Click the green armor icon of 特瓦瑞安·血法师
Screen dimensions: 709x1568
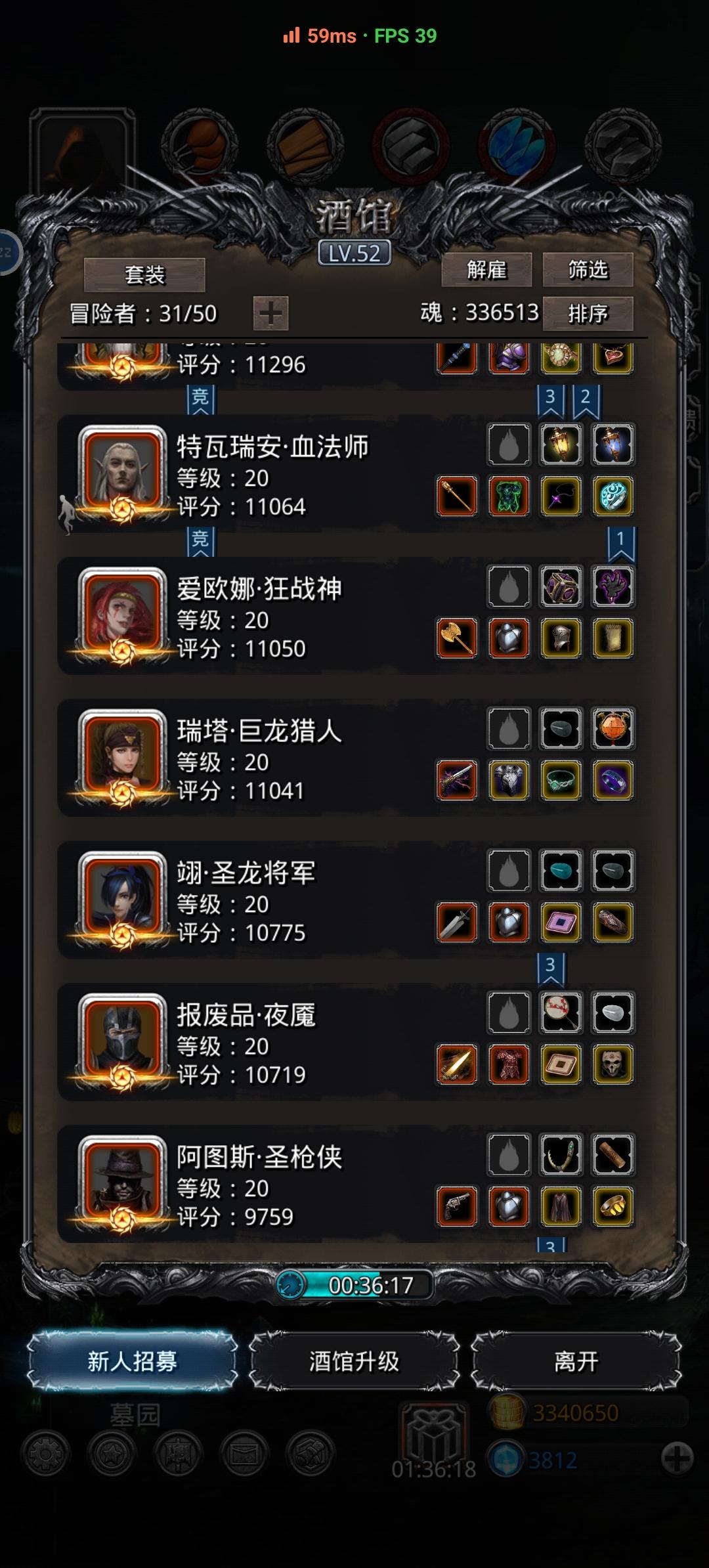click(509, 496)
